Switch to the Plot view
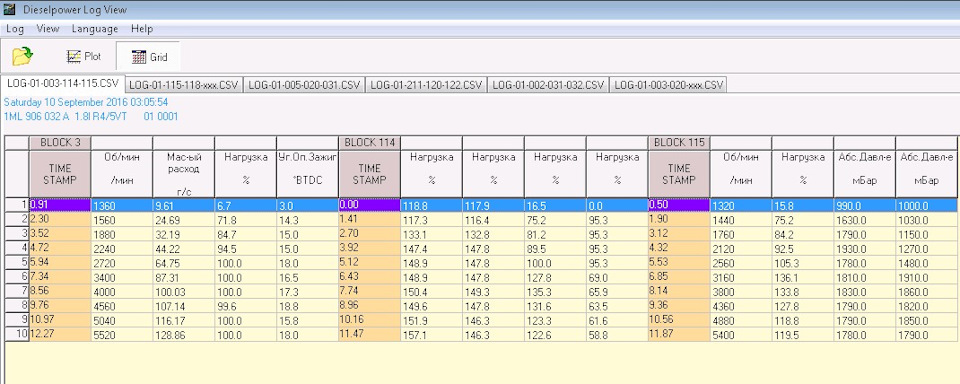The width and height of the screenshot is (960, 384). tap(83, 56)
